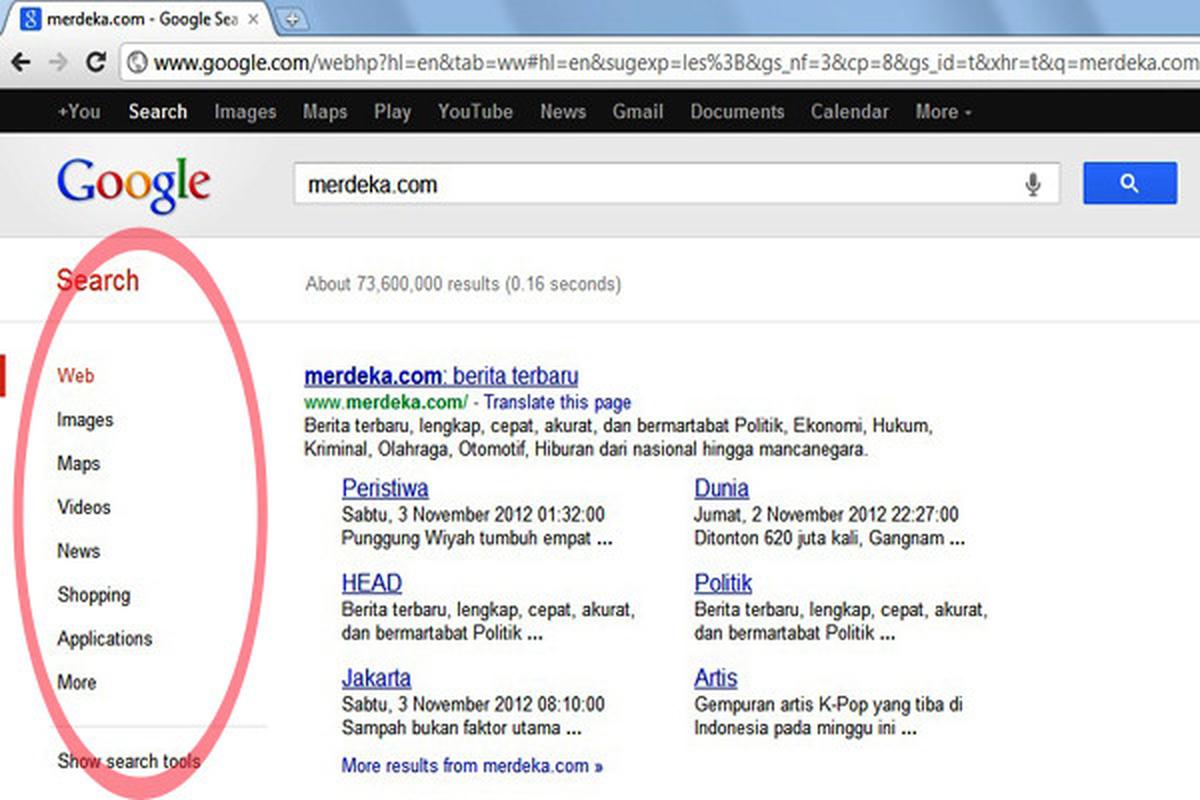Click text Sabtu, 3 November 2012 08:10:00
Image resolution: width=1200 pixels, height=800 pixels.
click(x=473, y=705)
